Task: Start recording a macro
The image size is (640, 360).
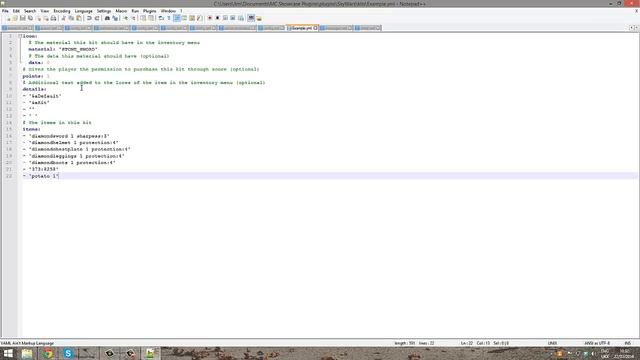Action: (x=210, y=18)
